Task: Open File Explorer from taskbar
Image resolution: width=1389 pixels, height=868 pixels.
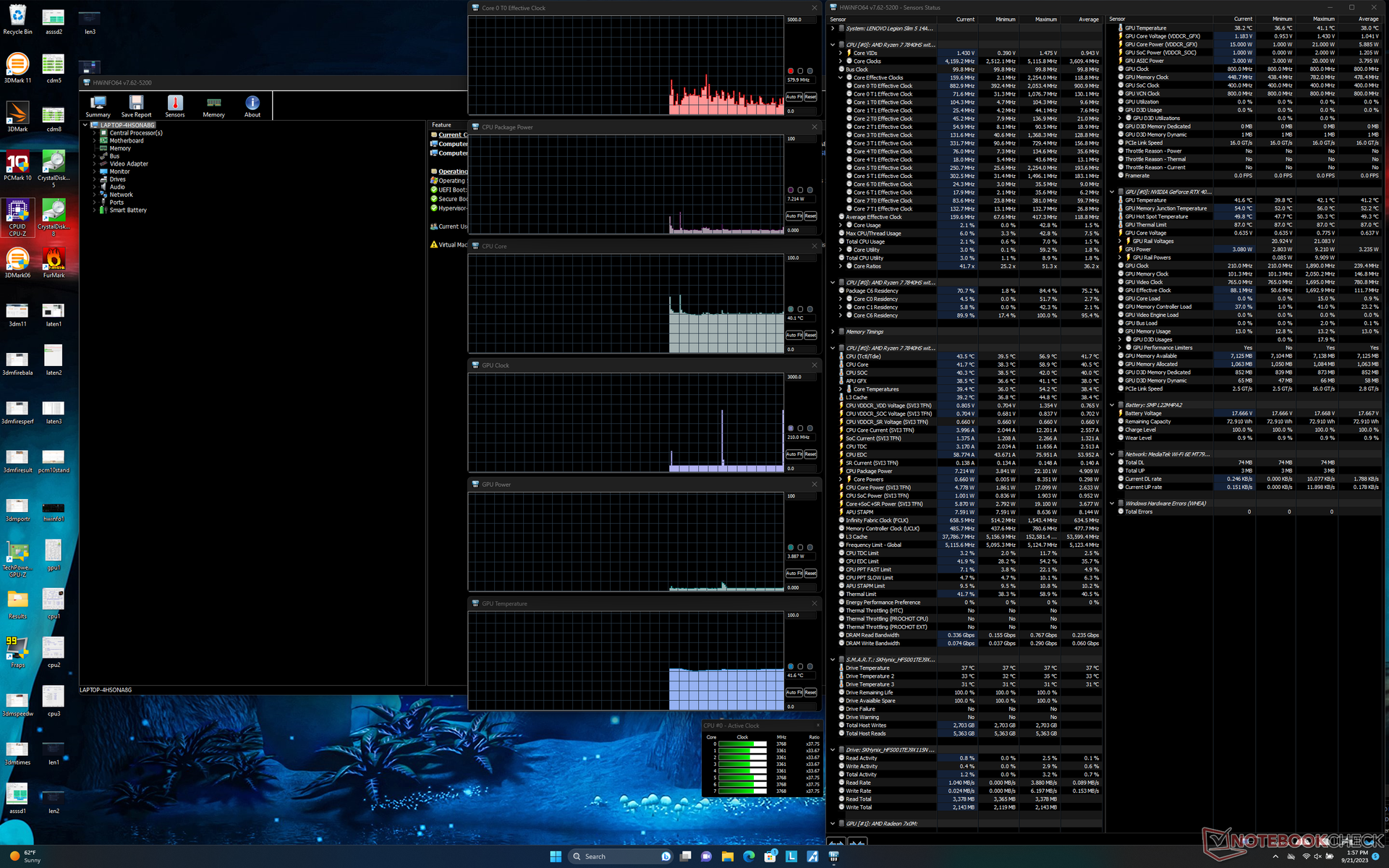Action: pos(728,856)
